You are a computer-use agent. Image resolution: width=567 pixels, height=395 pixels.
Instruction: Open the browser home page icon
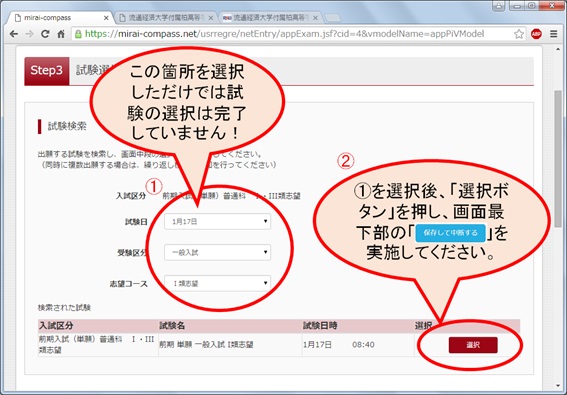tap(61, 34)
